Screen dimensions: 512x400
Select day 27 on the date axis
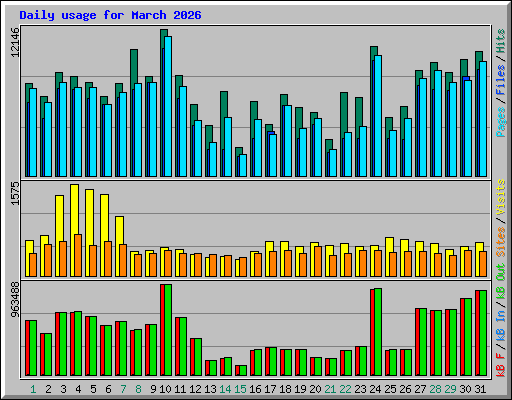click(420, 389)
